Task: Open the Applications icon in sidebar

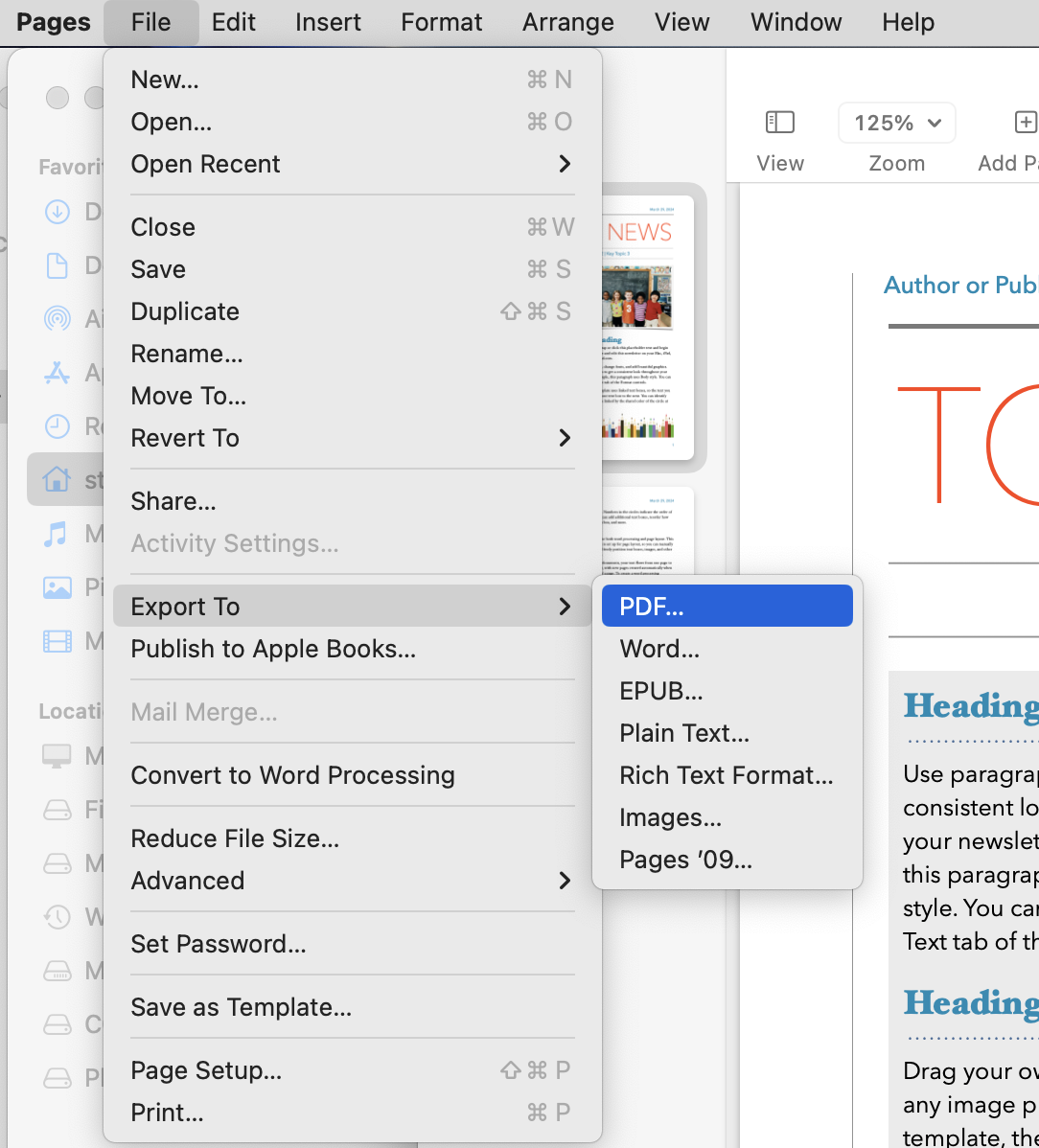Action: (58, 373)
